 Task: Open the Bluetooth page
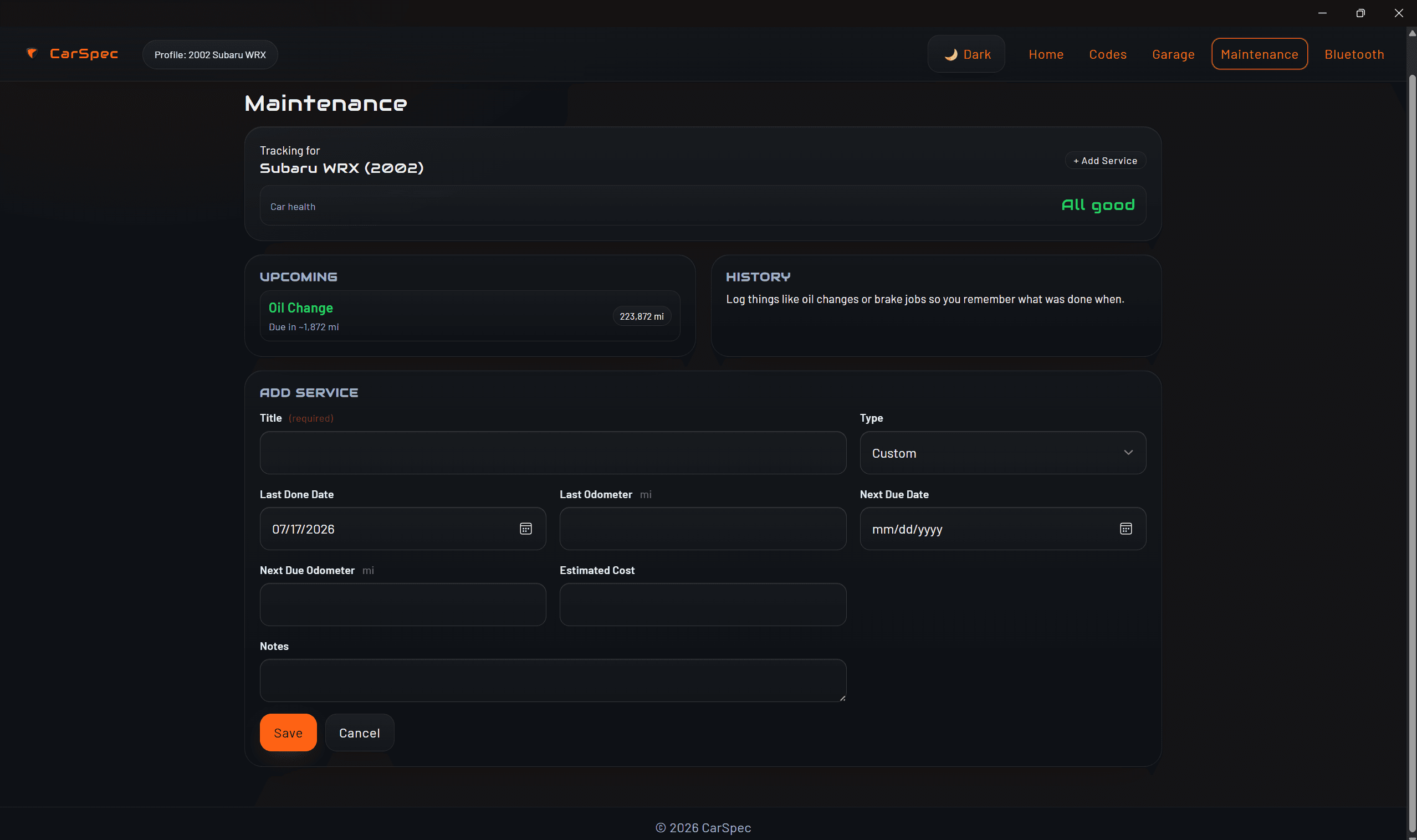coord(1354,54)
